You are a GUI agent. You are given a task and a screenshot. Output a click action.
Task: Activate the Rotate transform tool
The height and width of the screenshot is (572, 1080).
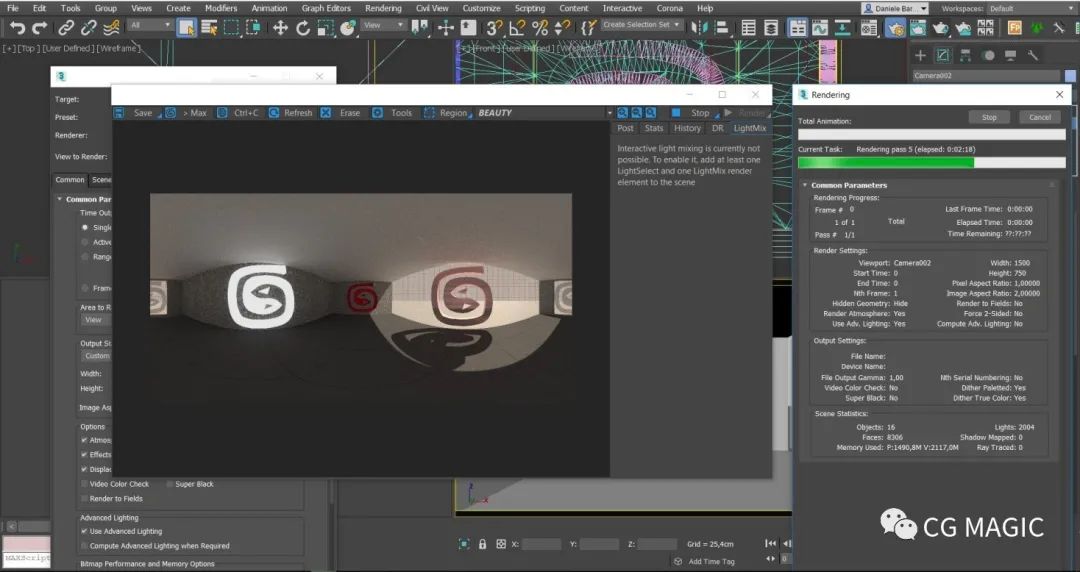pyautogui.click(x=304, y=27)
